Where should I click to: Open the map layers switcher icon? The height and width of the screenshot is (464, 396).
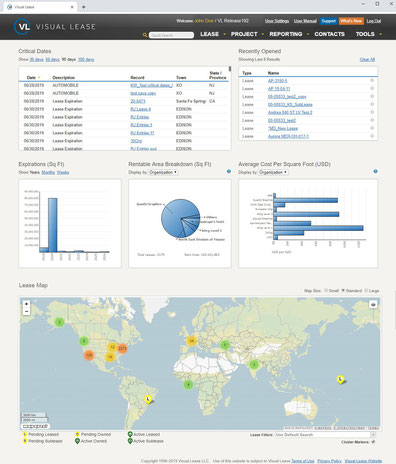point(373,304)
